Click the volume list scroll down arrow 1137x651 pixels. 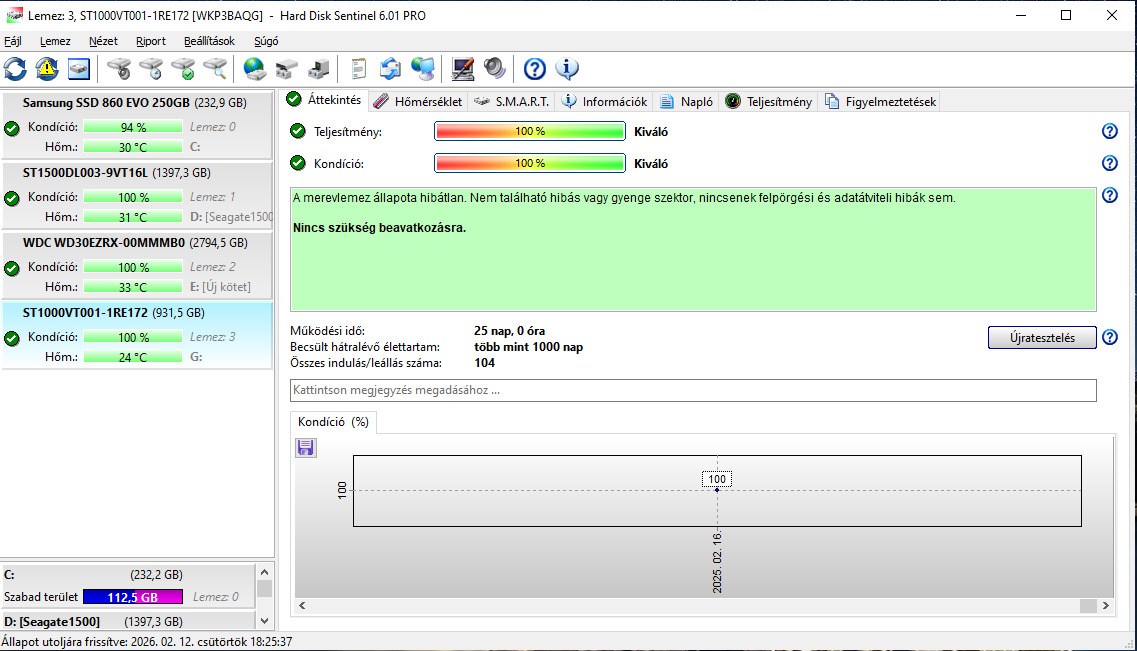pyautogui.click(x=264, y=621)
